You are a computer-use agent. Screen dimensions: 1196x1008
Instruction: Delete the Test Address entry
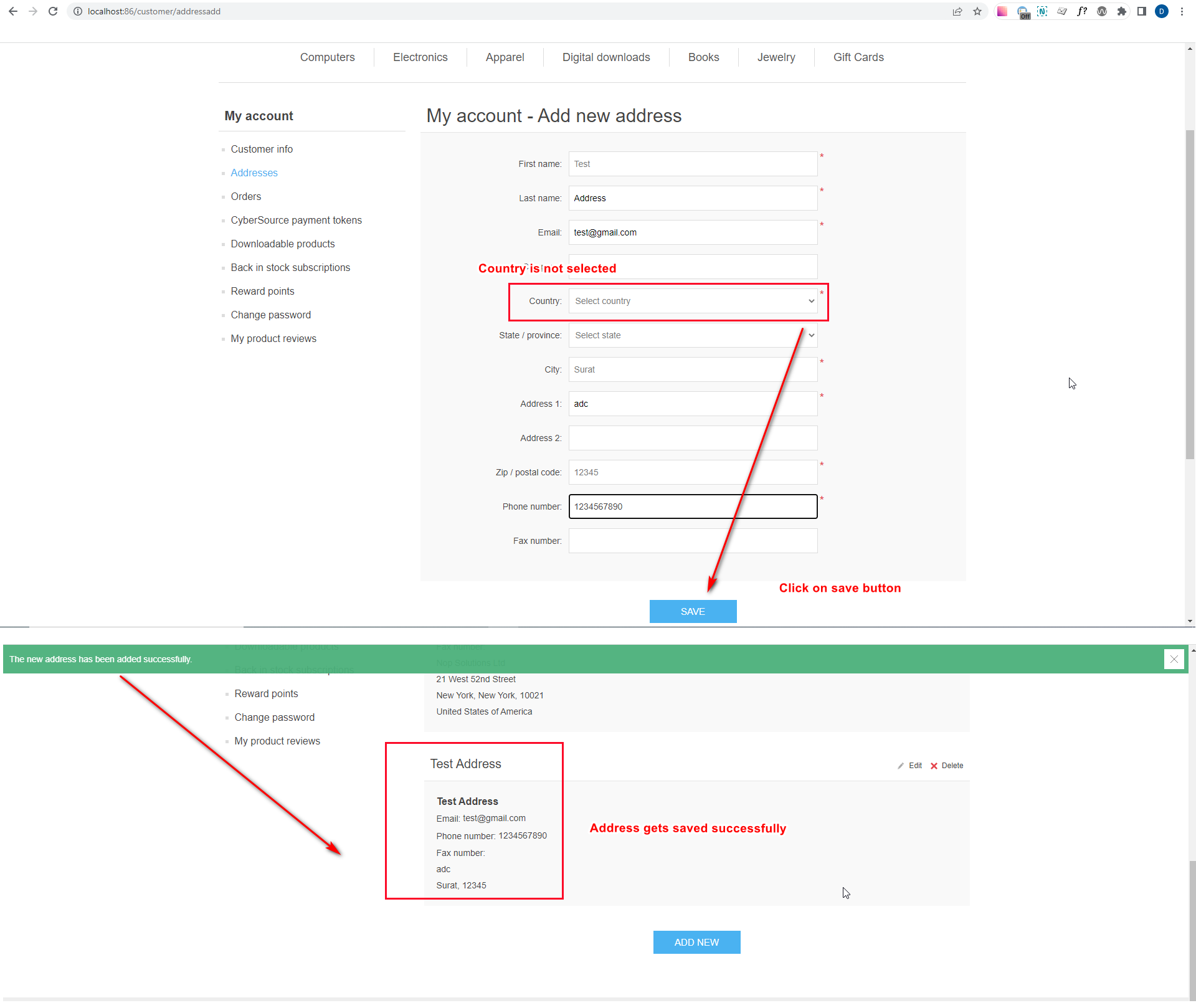coord(952,766)
